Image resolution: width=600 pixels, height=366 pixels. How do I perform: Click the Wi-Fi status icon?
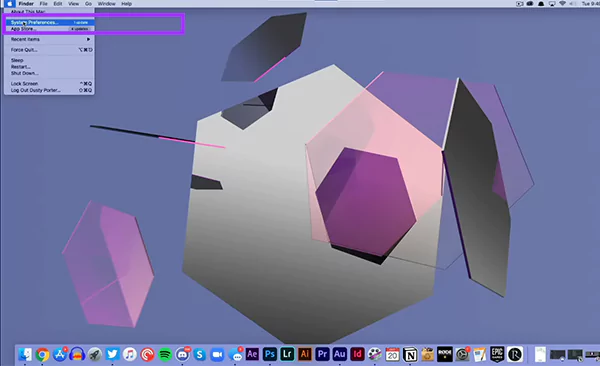coord(562,3)
